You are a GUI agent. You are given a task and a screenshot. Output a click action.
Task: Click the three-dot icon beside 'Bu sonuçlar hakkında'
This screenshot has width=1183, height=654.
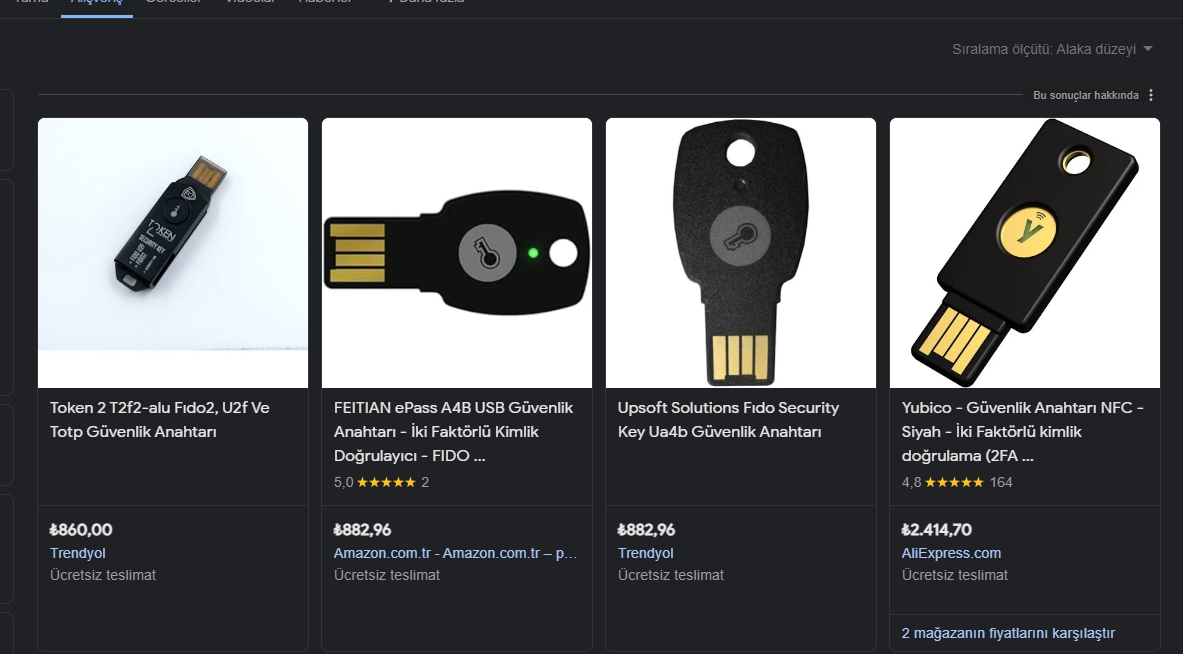(x=1151, y=95)
